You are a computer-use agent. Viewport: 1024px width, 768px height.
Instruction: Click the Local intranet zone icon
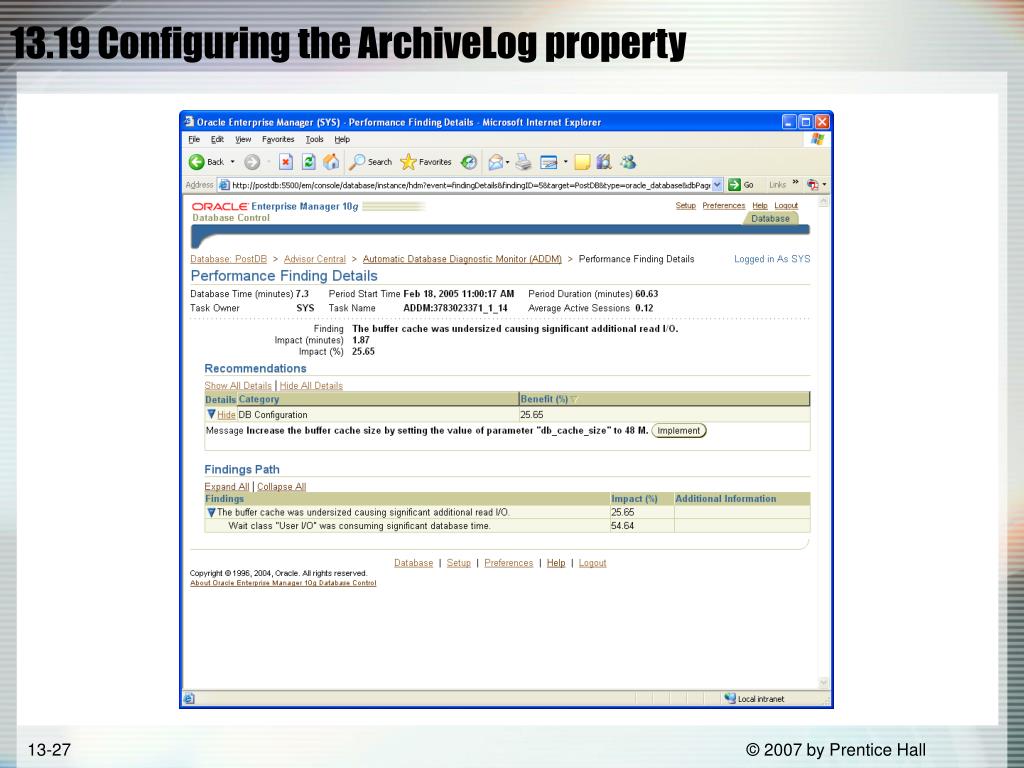[x=730, y=698]
